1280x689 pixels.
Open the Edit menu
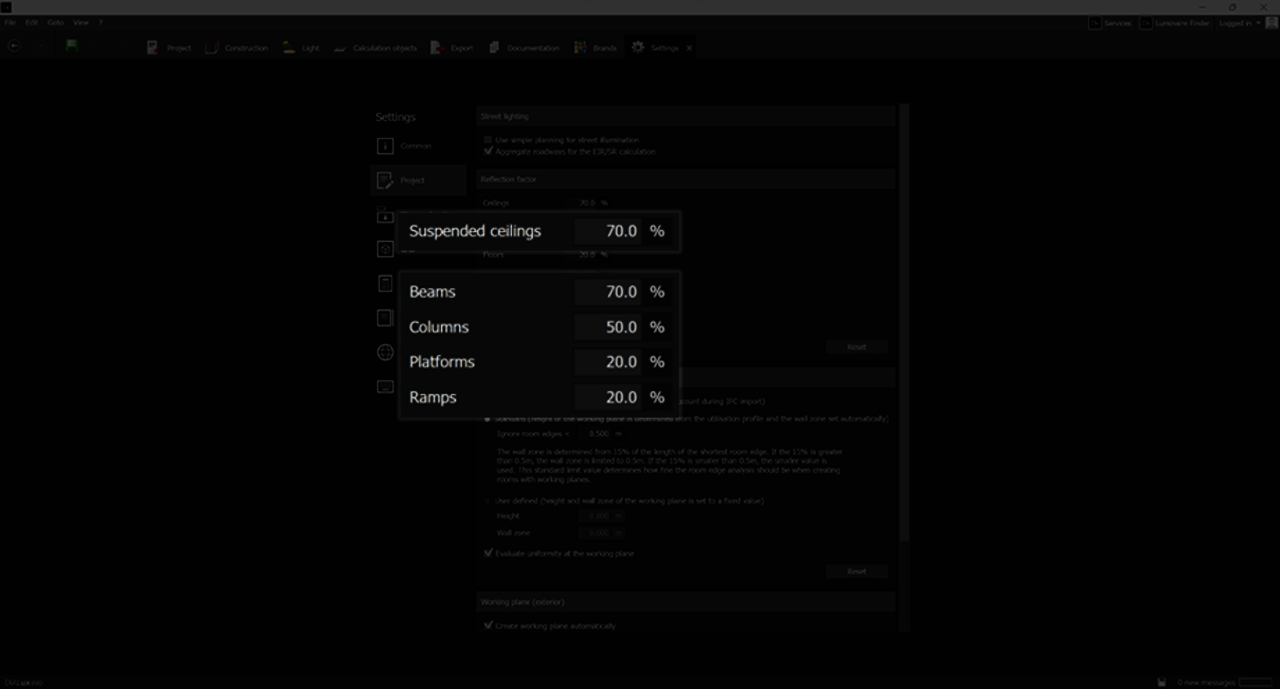pyautogui.click(x=32, y=22)
